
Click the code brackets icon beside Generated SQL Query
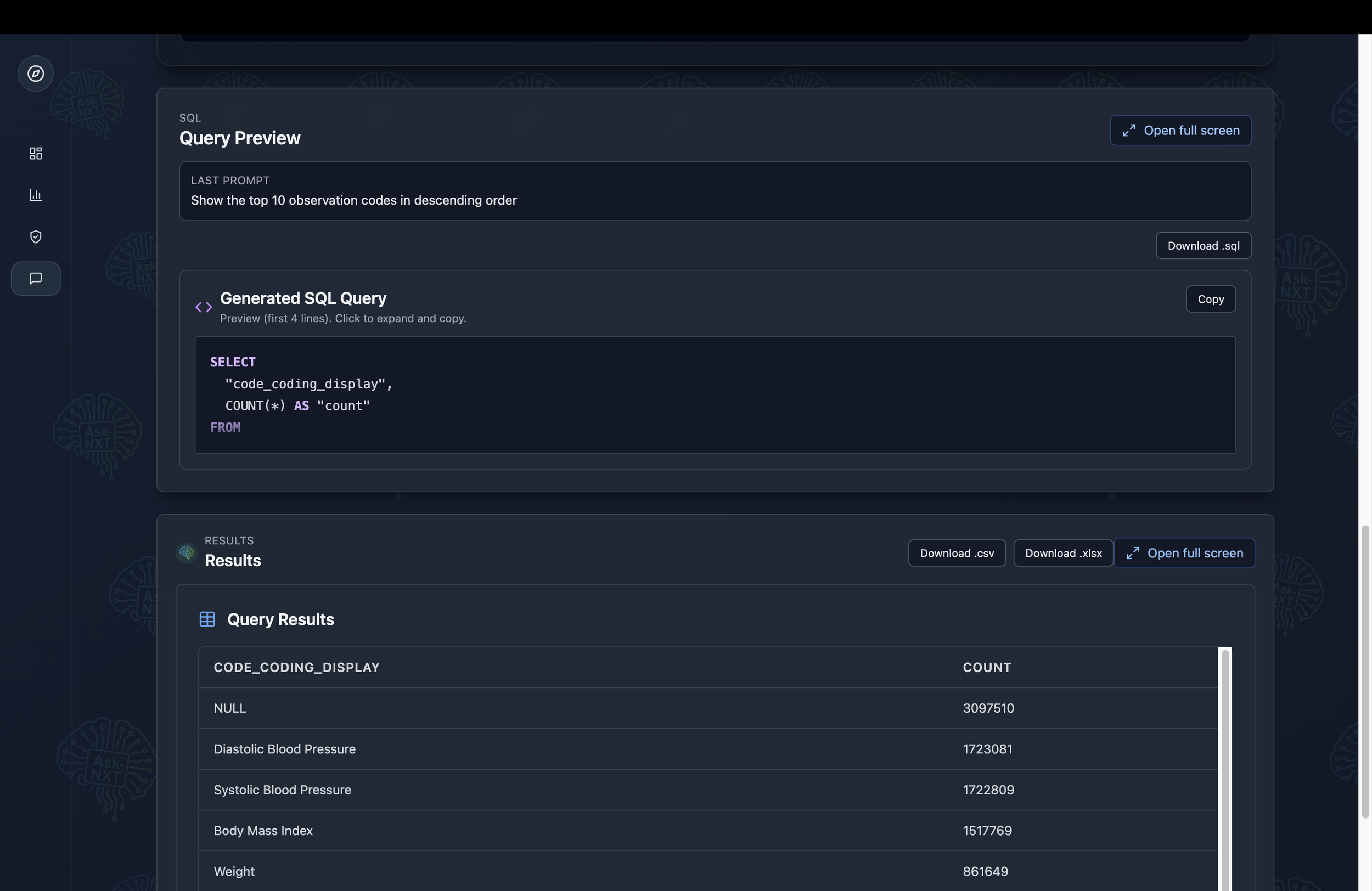(x=204, y=307)
